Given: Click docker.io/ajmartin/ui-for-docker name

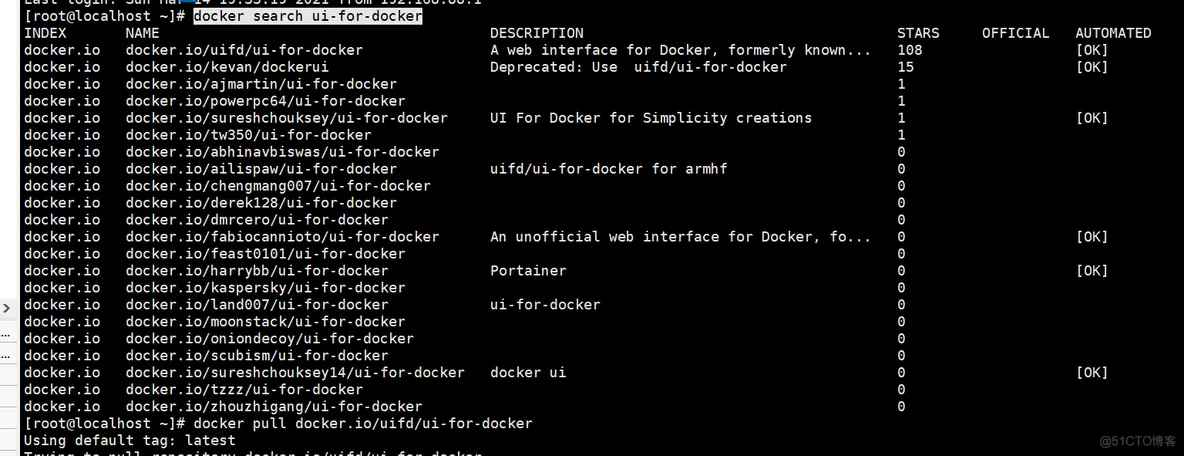Looking at the screenshot, I should point(261,84).
